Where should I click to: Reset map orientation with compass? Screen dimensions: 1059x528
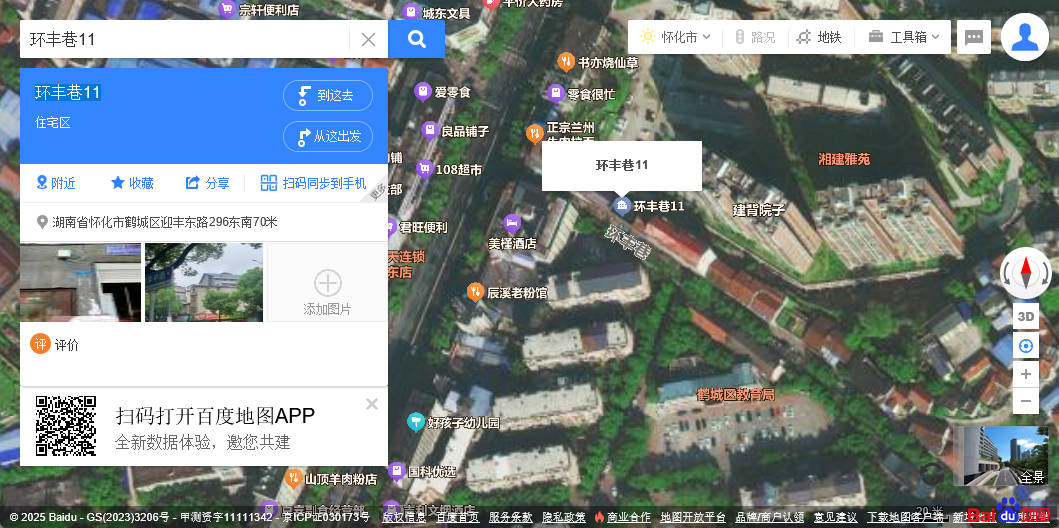1026,272
